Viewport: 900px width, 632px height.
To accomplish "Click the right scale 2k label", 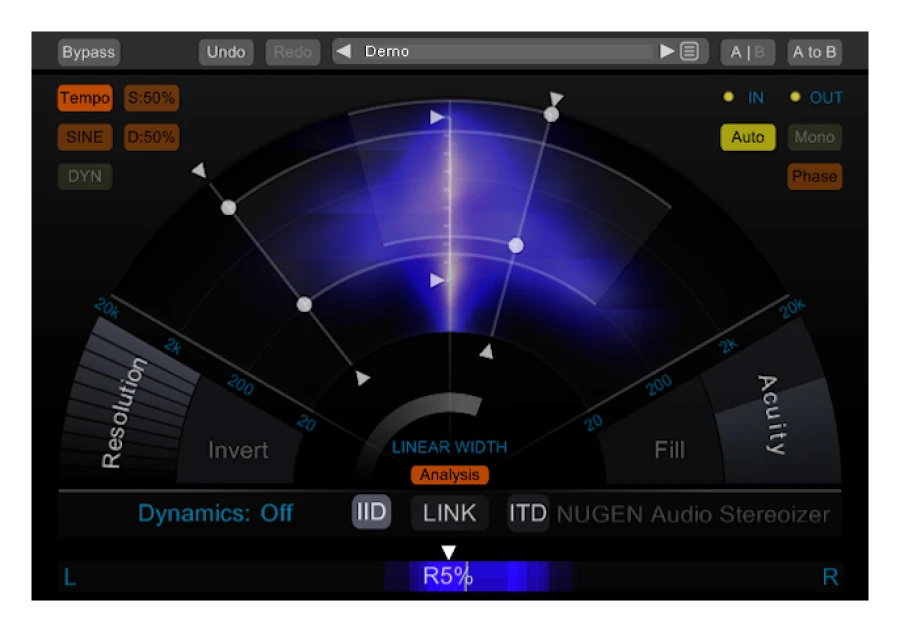I will (728, 346).
